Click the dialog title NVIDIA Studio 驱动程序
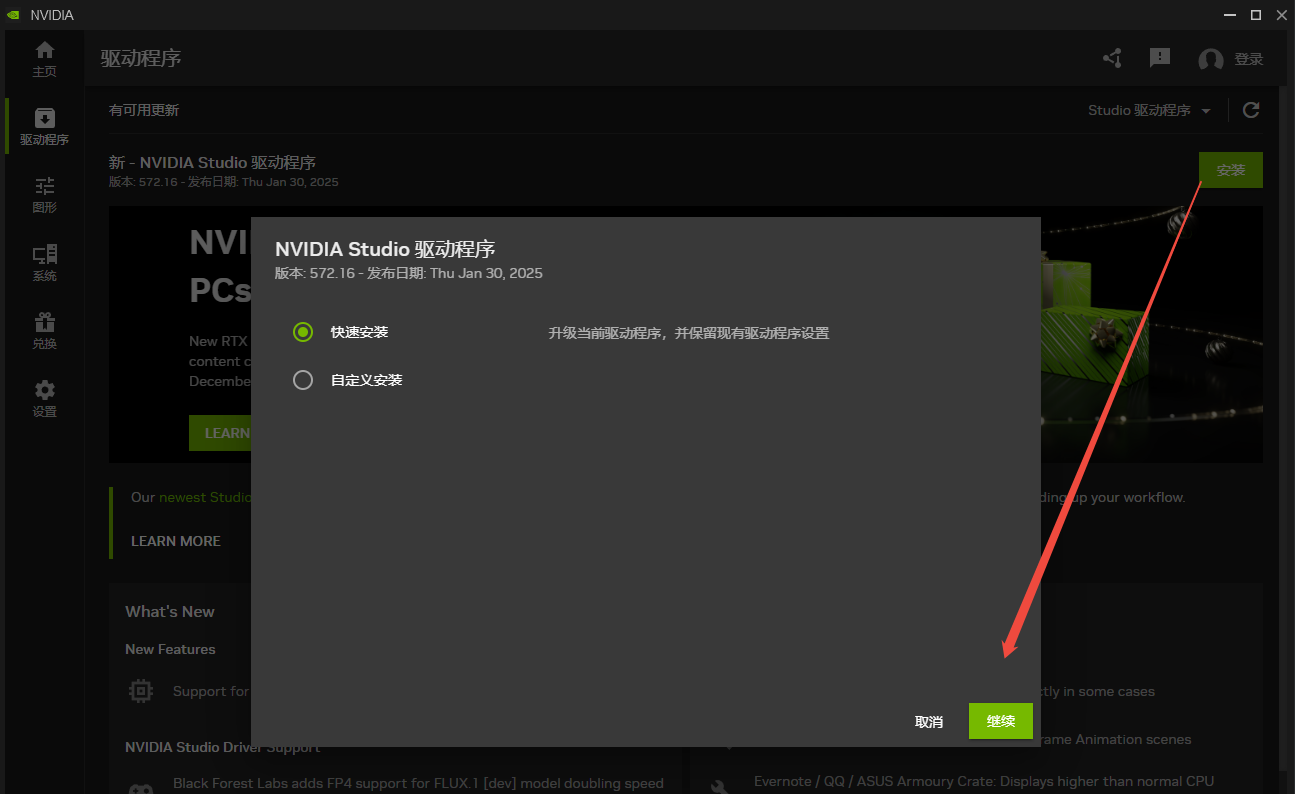Image resolution: width=1295 pixels, height=794 pixels. click(385, 249)
